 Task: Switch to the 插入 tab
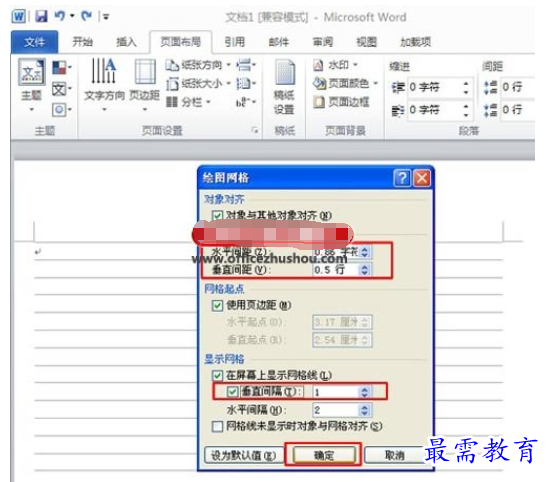[126, 42]
